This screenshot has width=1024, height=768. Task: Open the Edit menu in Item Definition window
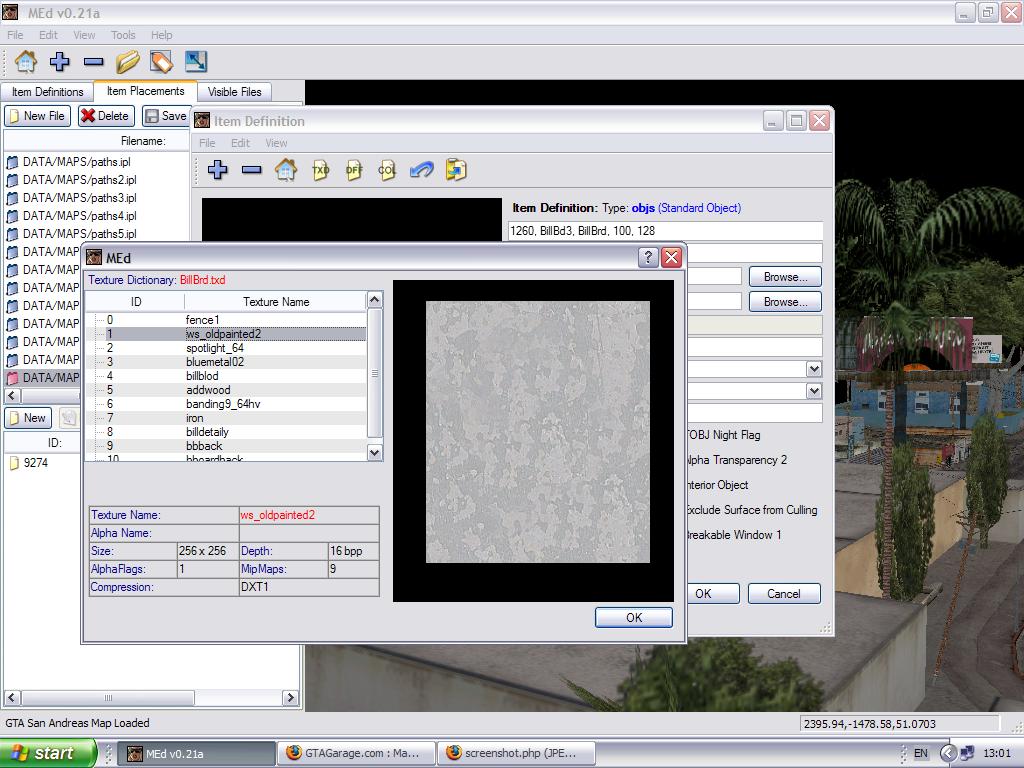tap(240, 142)
